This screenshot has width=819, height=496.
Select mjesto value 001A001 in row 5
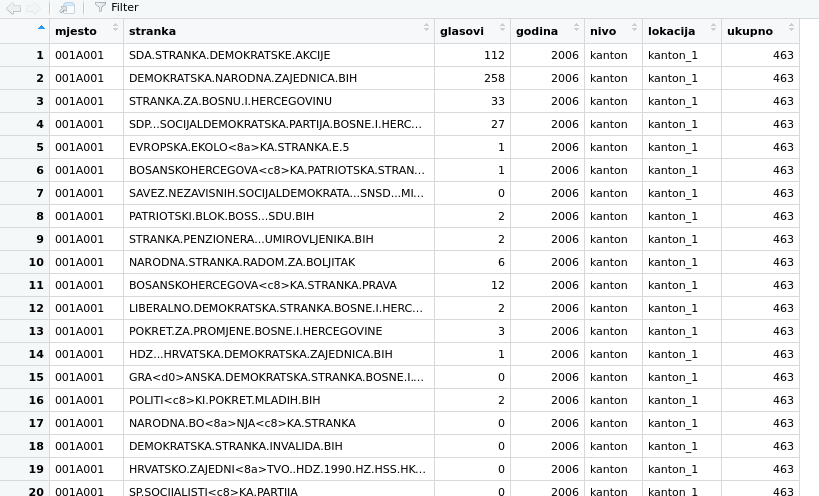pos(87,147)
